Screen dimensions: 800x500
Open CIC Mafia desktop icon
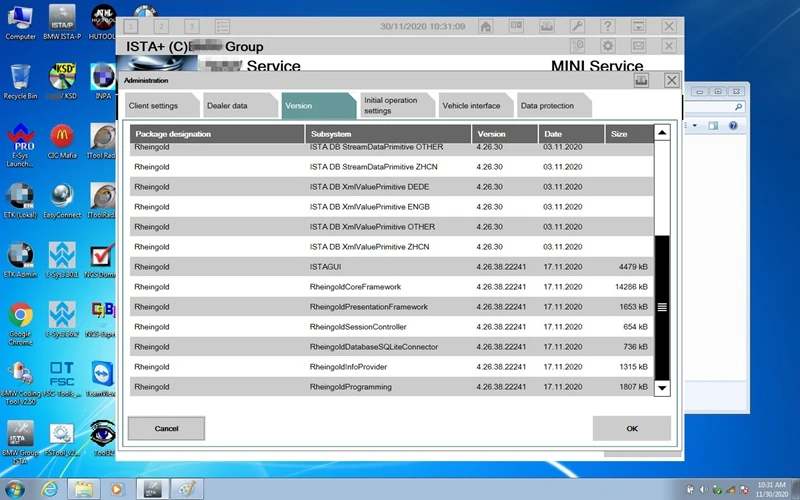coord(62,141)
